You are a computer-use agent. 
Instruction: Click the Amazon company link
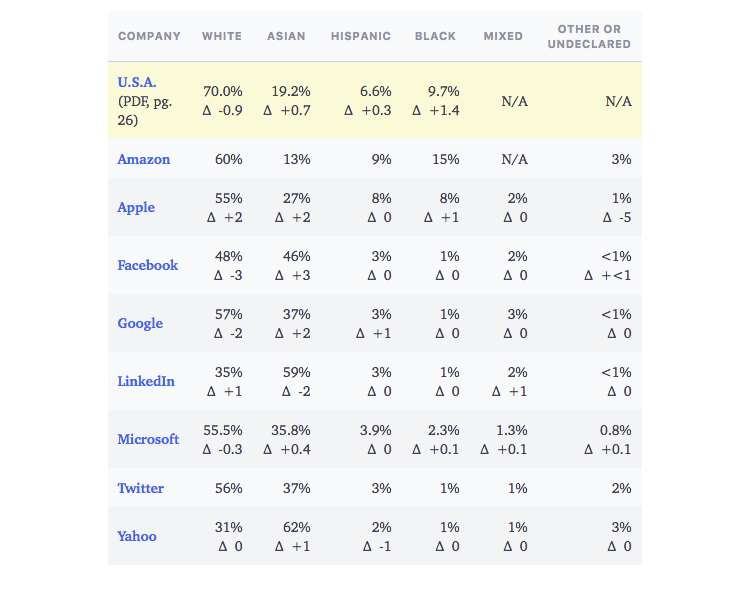pyautogui.click(x=144, y=159)
